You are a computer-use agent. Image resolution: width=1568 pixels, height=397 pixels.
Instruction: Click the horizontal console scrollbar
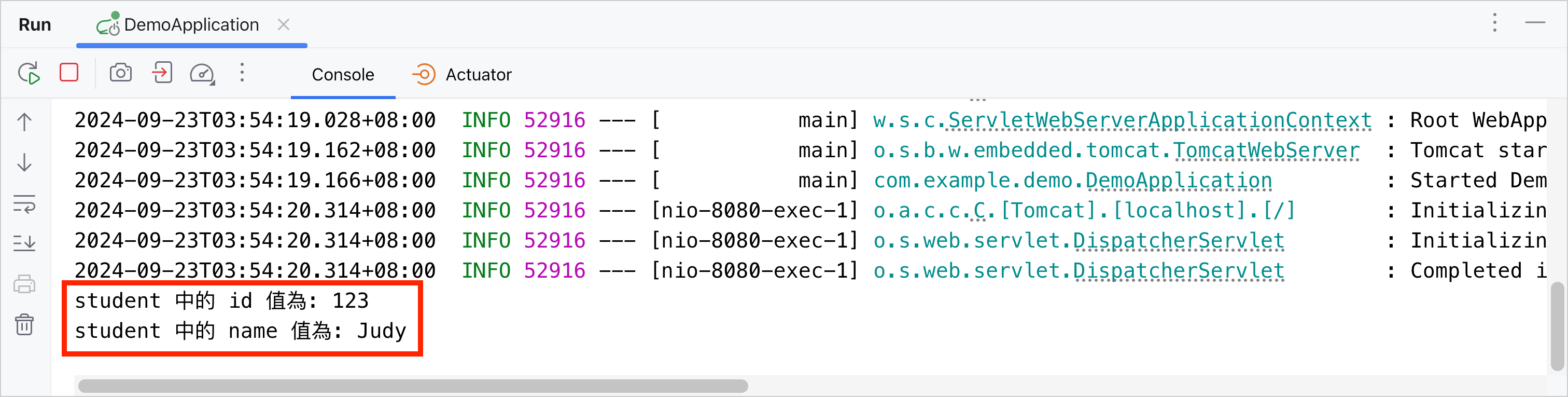click(x=413, y=386)
